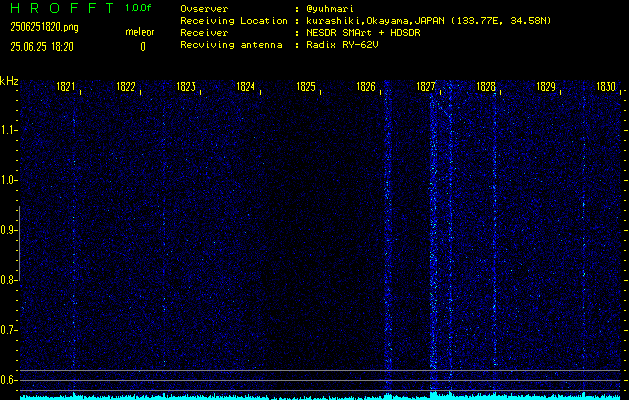Click the observer name @yuhmari

[x=330, y=9]
